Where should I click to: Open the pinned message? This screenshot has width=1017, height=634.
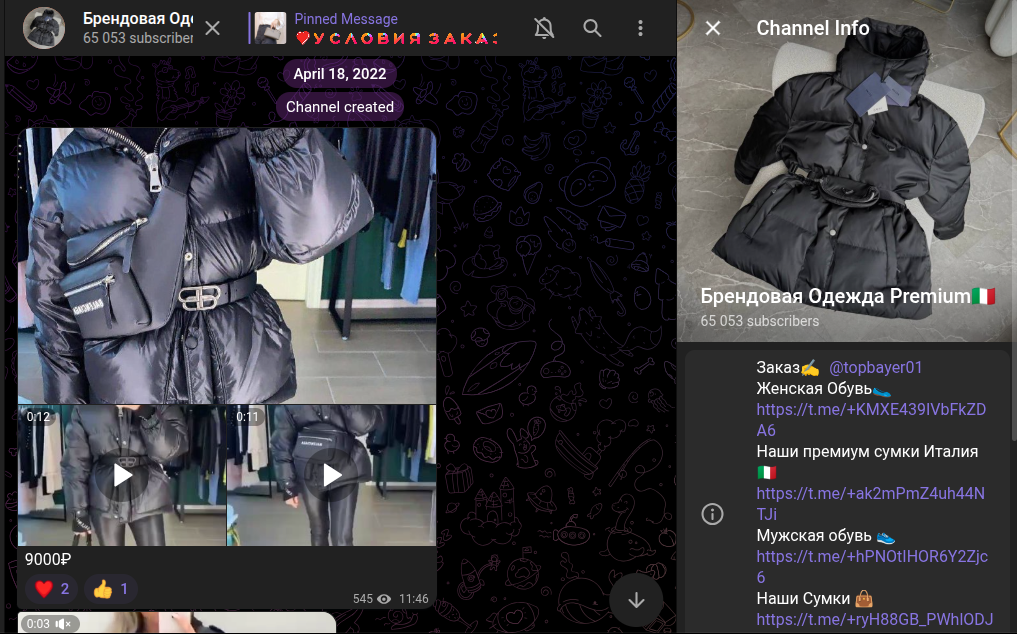pyautogui.click(x=380, y=28)
